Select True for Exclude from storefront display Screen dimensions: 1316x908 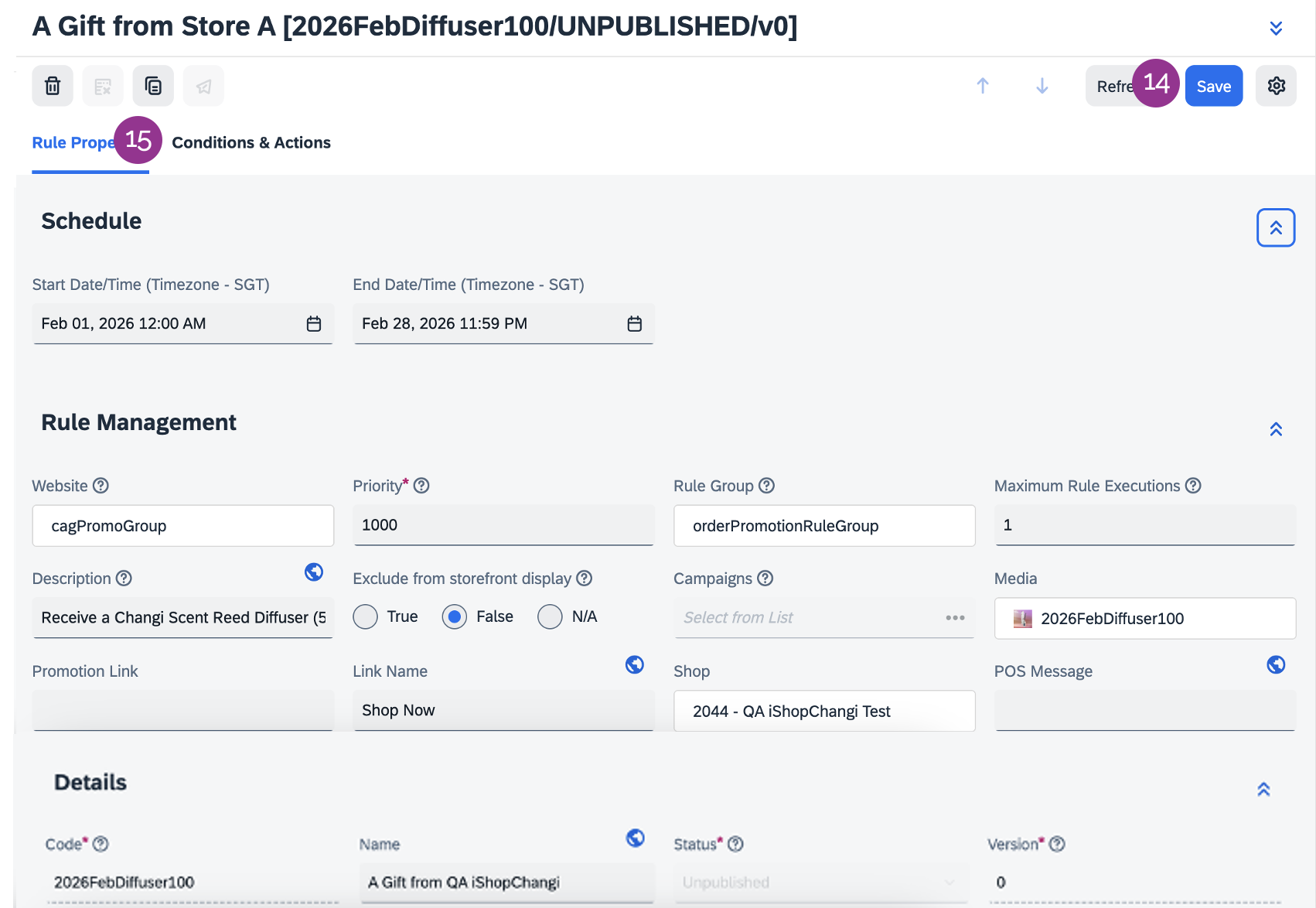[365, 617]
